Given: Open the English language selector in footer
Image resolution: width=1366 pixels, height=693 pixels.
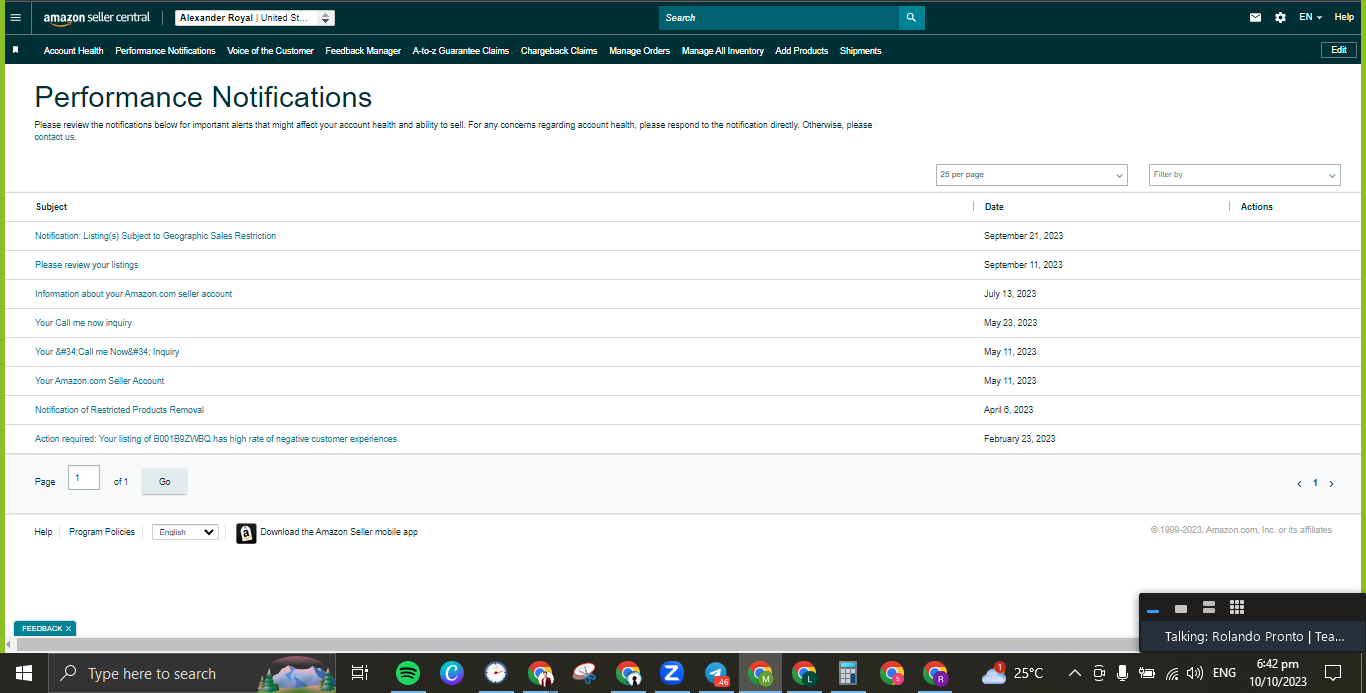Looking at the screenshot, I should [x=185, y=532].
